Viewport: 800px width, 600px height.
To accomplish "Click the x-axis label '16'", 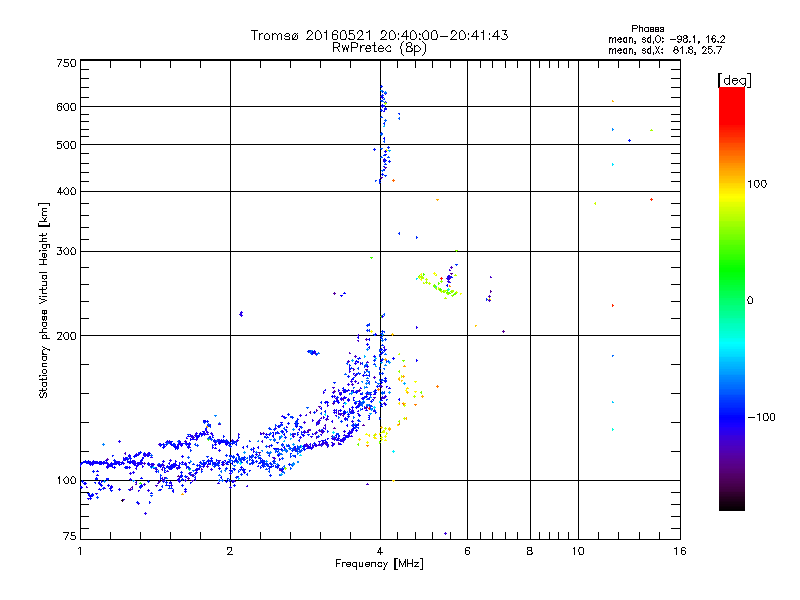I will (680, 551).
